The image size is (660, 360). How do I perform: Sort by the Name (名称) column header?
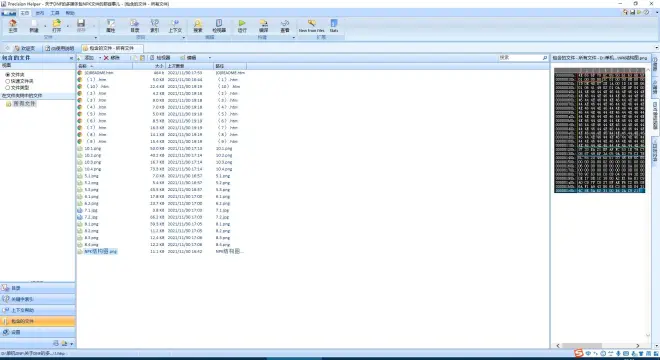click(x=104, y=66)
